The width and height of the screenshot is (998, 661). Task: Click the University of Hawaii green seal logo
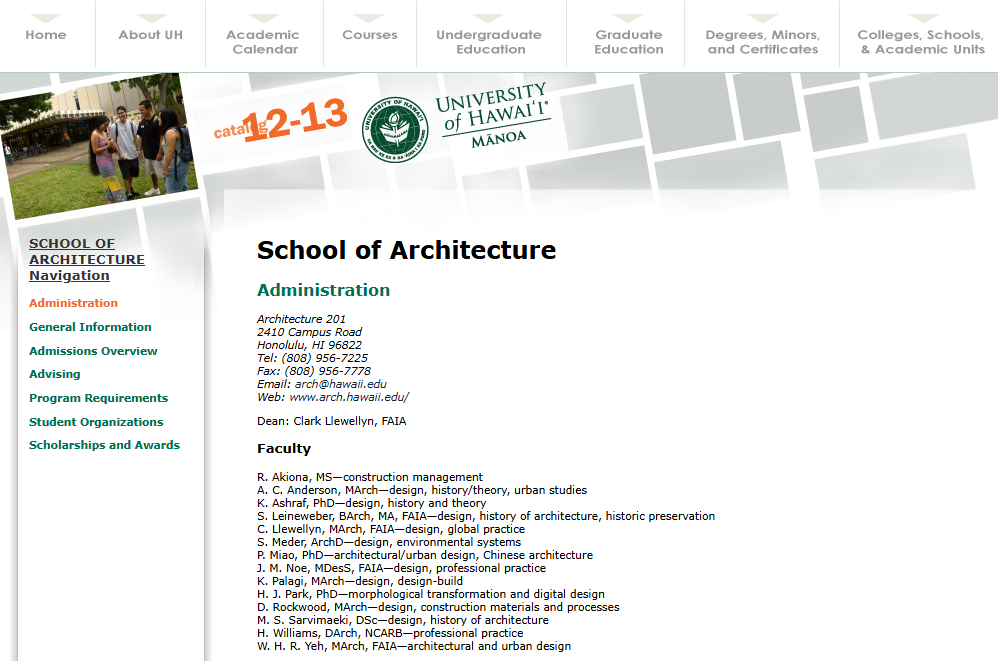(x=393, y=127)
